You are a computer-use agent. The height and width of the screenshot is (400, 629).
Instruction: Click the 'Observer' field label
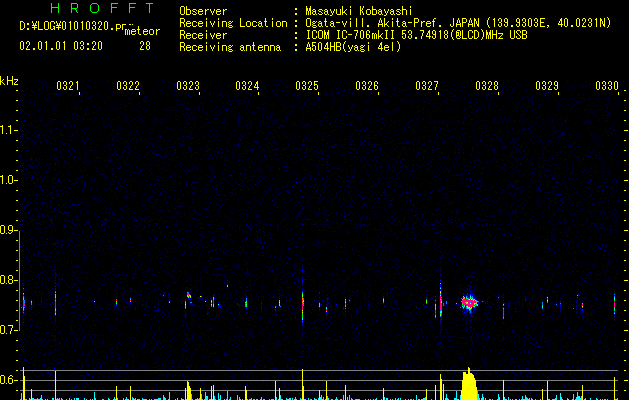tap(203, 11)
